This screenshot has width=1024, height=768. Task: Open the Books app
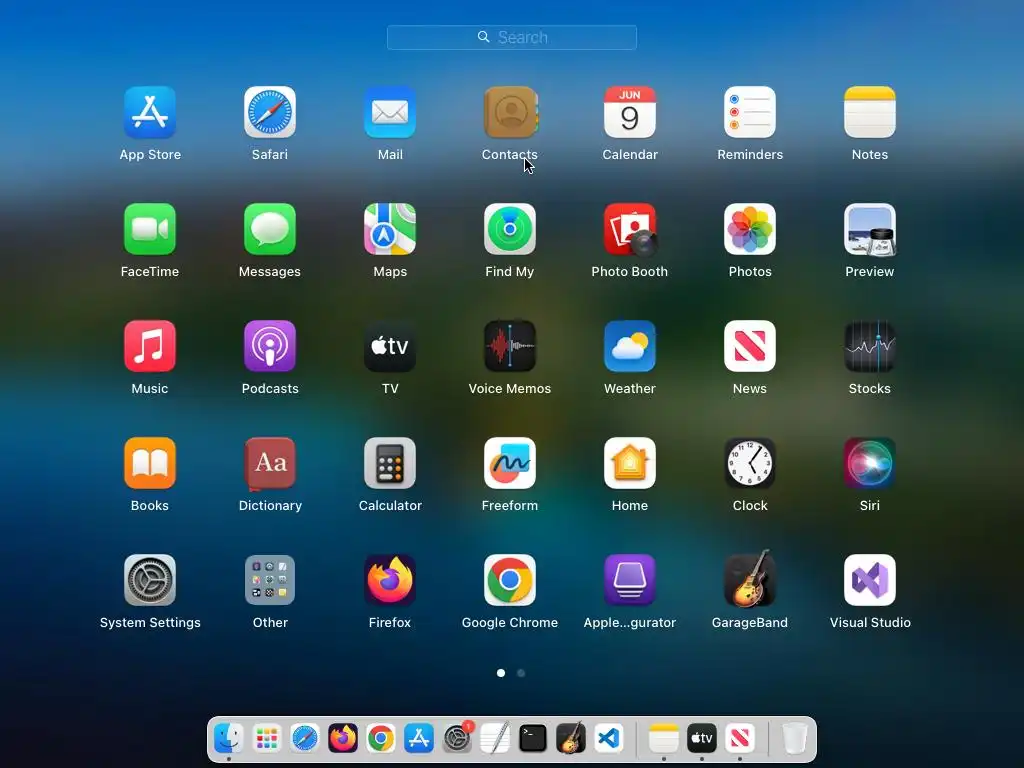150,463
